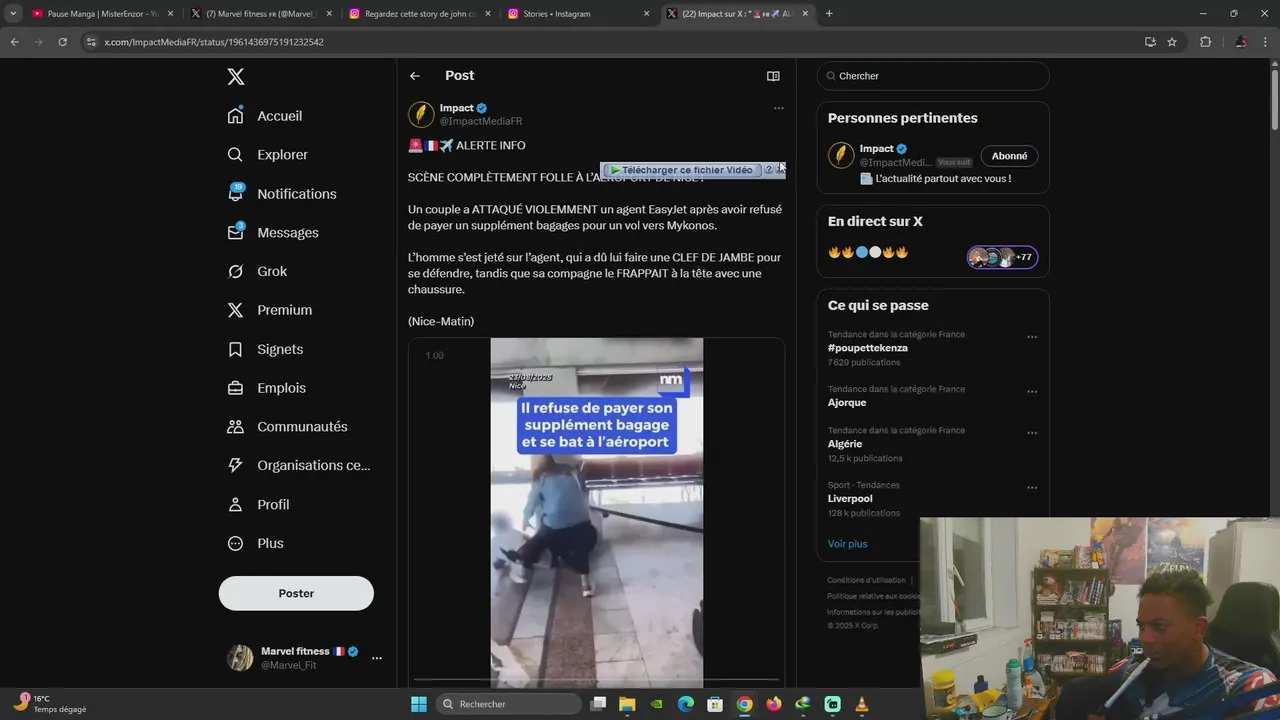The image size is (1280, 720).
Task: Launch the Grok icon in sidebar
Action: 235,271
